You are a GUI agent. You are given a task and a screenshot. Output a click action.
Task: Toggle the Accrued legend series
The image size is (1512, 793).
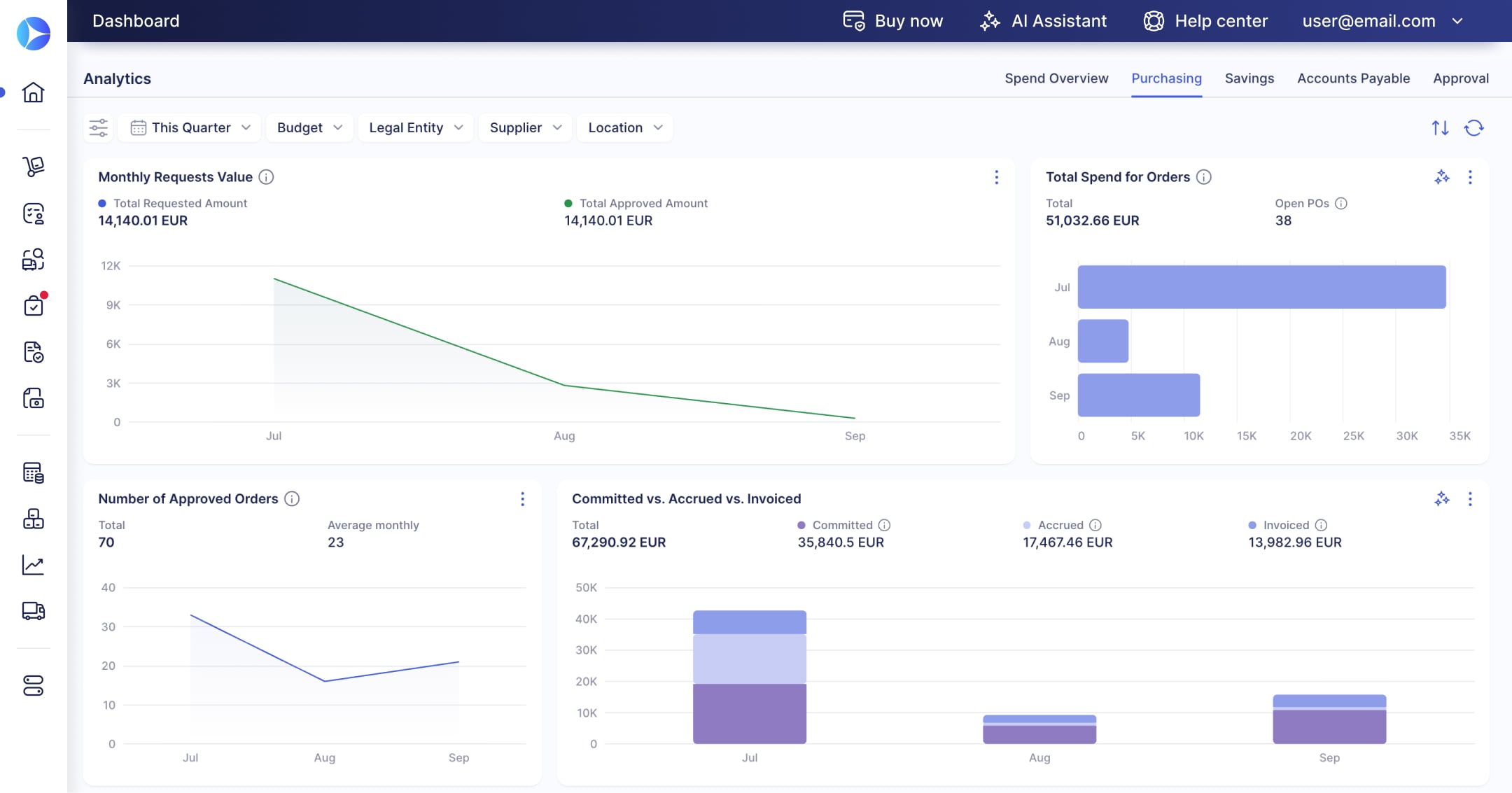coord(1054,525)
